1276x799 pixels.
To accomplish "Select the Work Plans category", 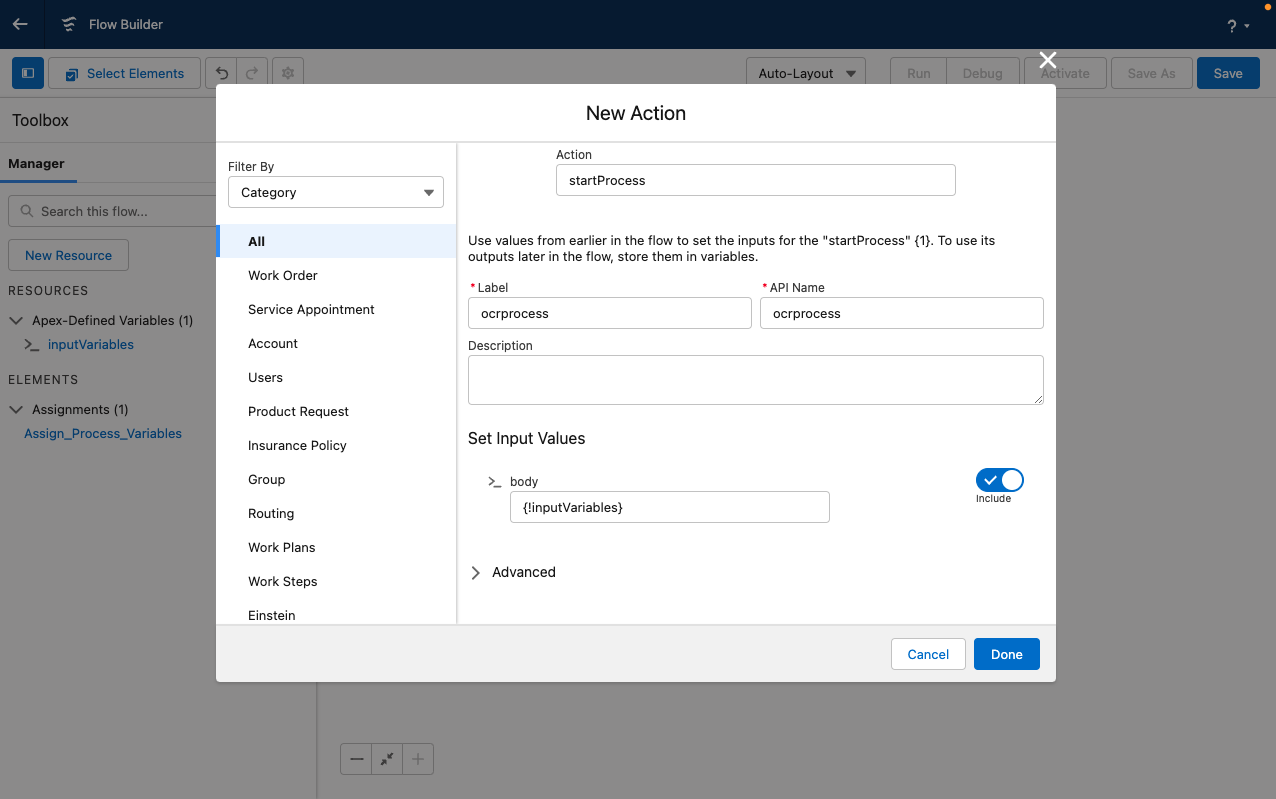I will coord(336,547).
